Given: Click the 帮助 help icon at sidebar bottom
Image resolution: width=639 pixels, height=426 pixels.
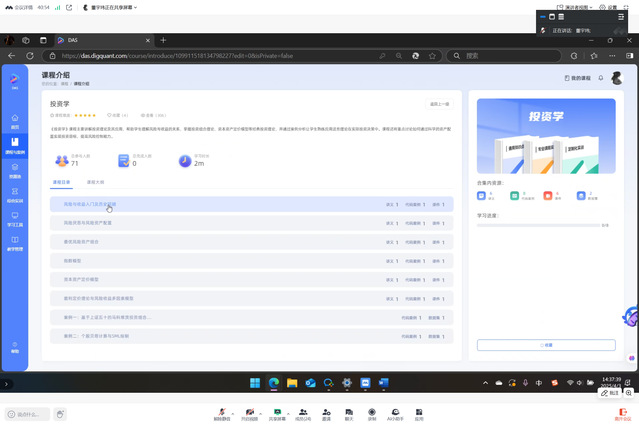Looking at the screenshot, I should (x=14, y=348).
